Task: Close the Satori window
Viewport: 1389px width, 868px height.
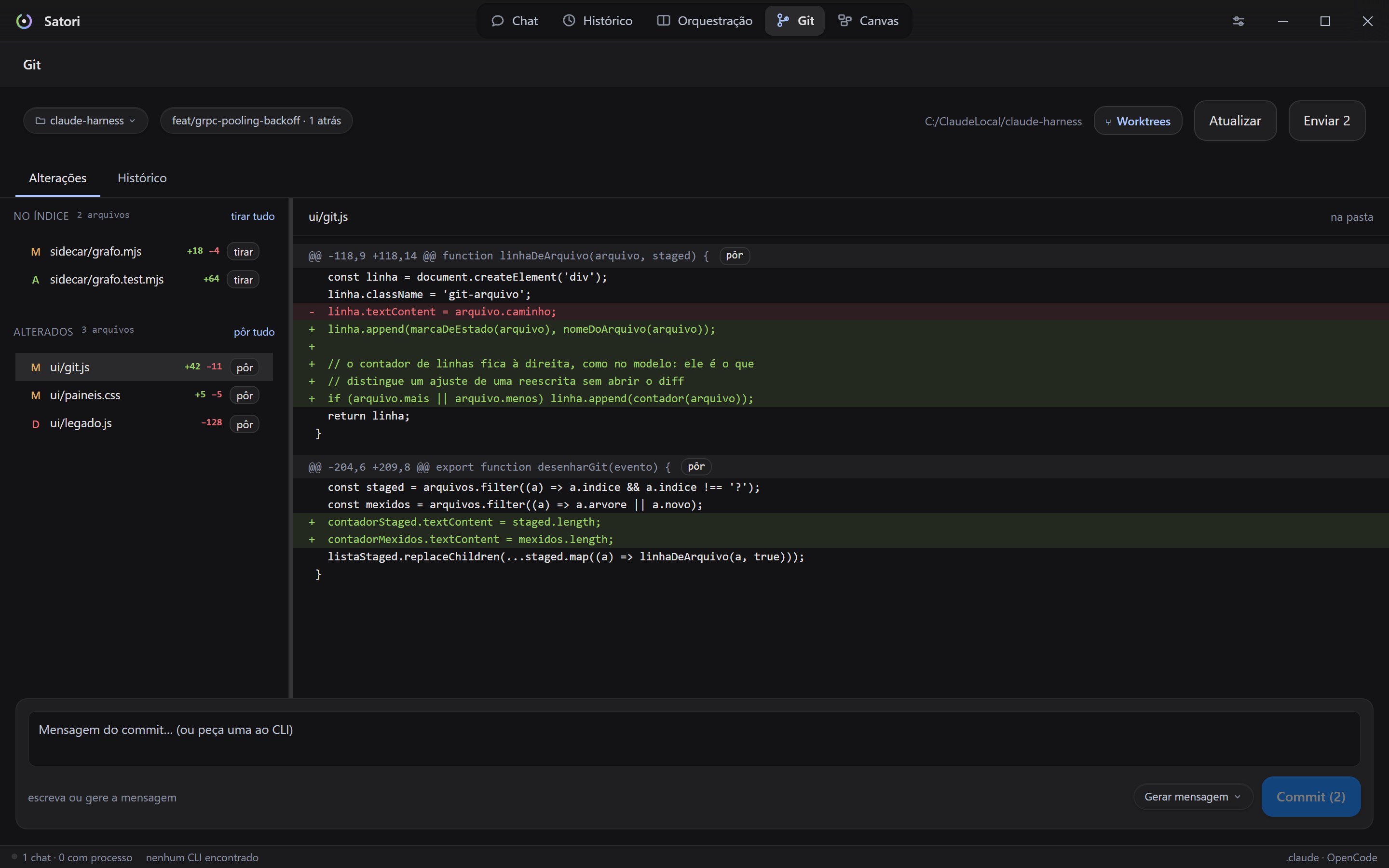Action: tap(1368, 21)
